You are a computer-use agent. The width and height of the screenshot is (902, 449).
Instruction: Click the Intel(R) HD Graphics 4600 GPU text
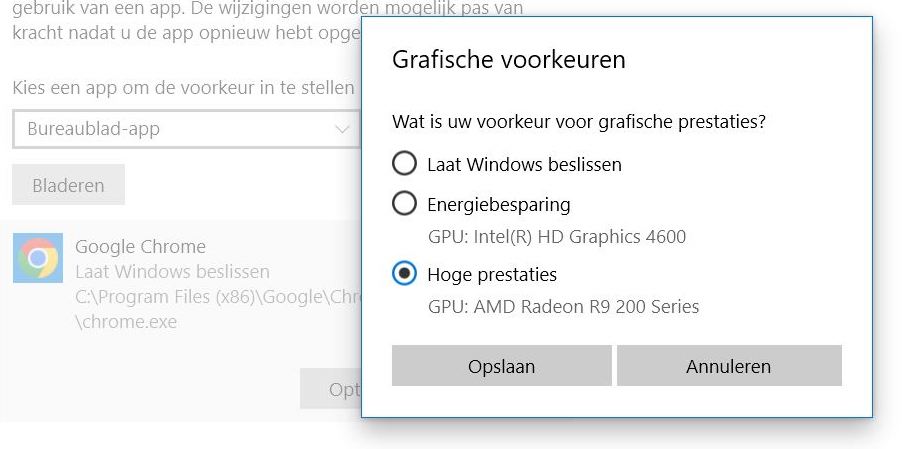click(x=556, y=237)
